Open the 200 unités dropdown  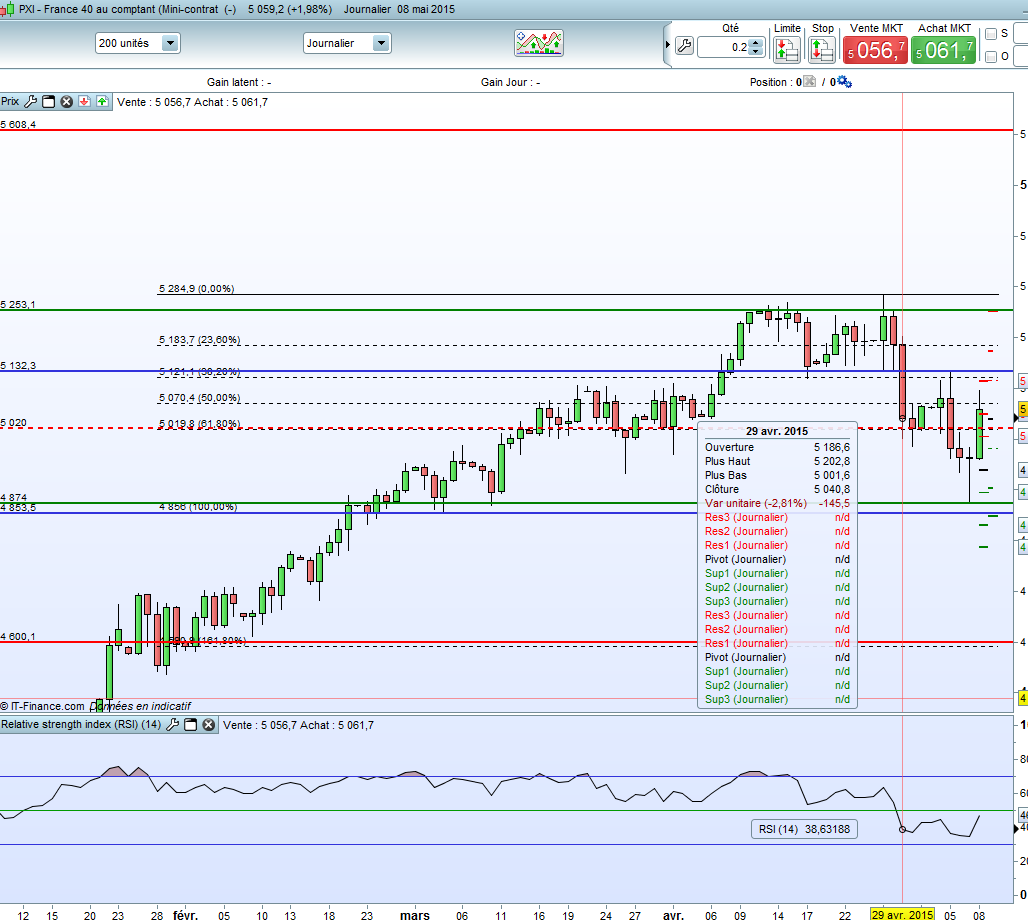coord(138,43)
